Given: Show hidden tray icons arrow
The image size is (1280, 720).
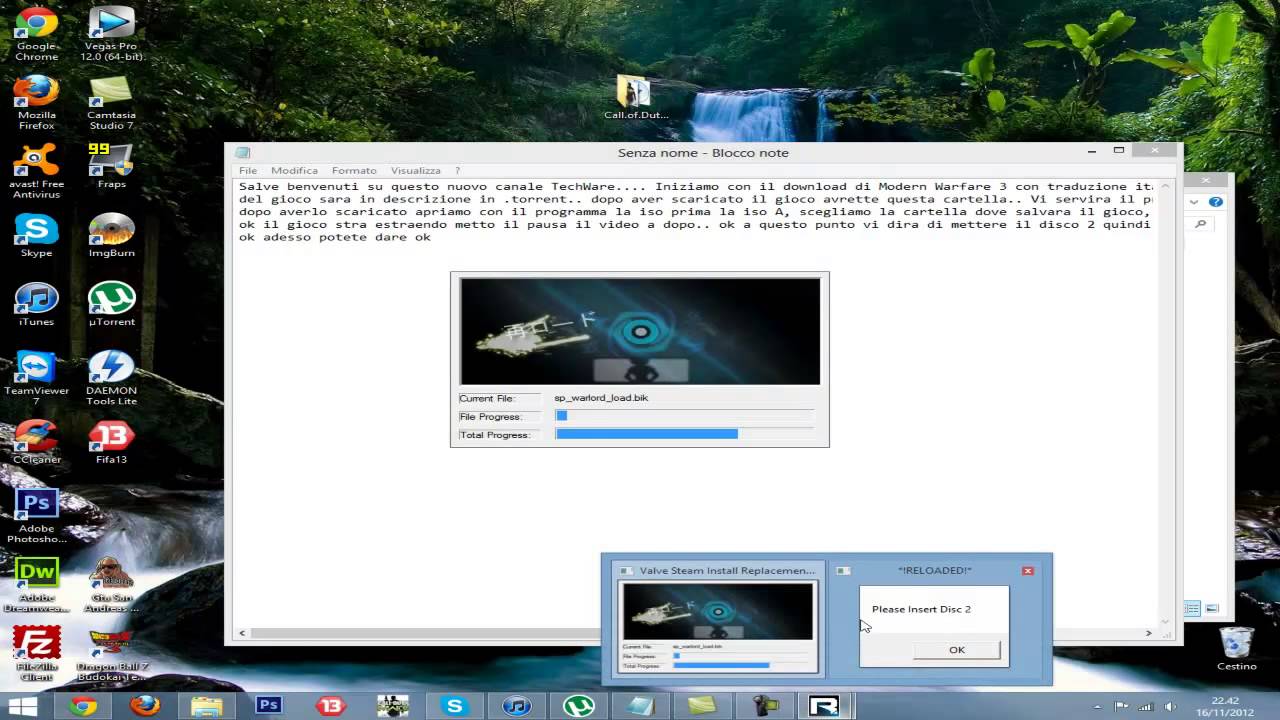Looking at the screenshot, I should [x=1097, y=707].
